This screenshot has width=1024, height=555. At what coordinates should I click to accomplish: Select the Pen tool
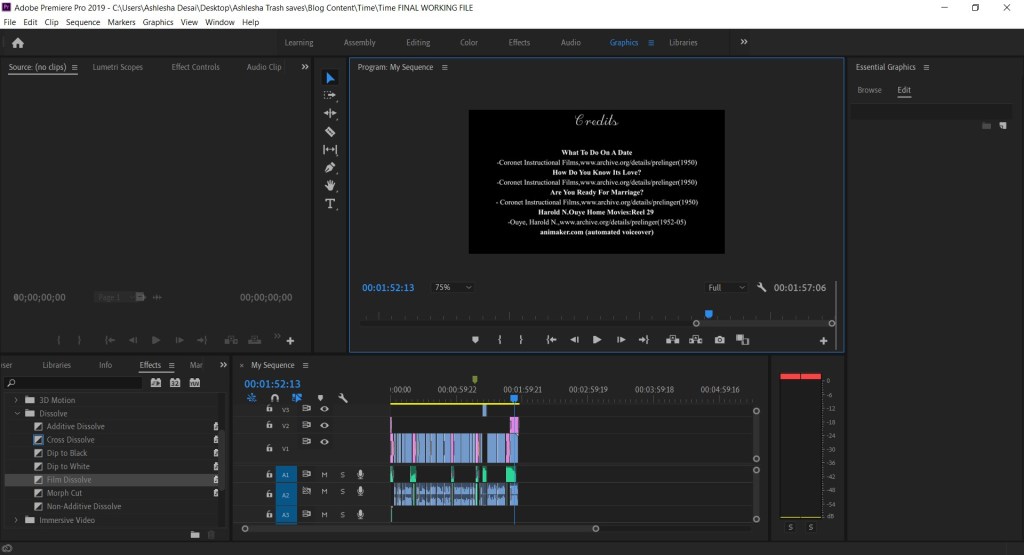coord(330,168)
